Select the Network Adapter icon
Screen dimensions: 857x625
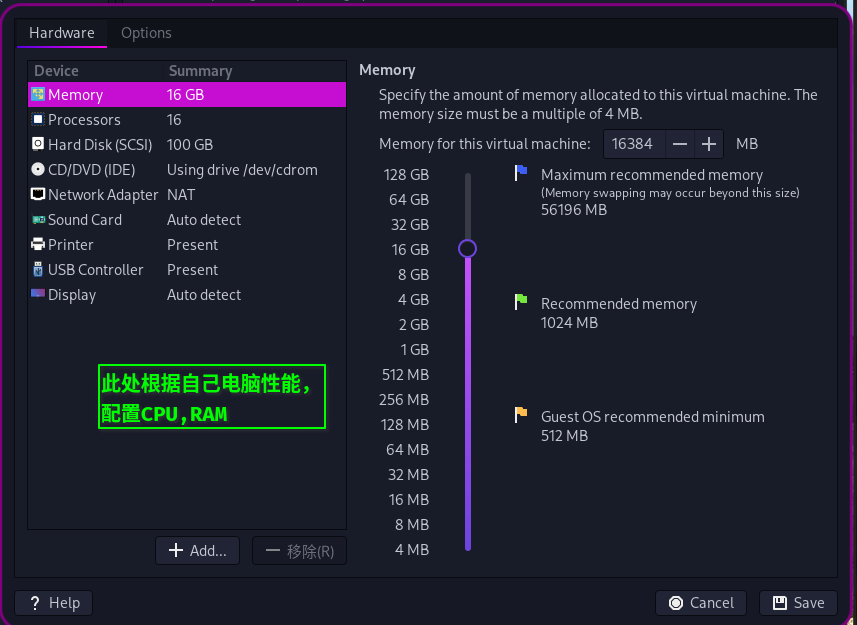click(x=38, y=195)
